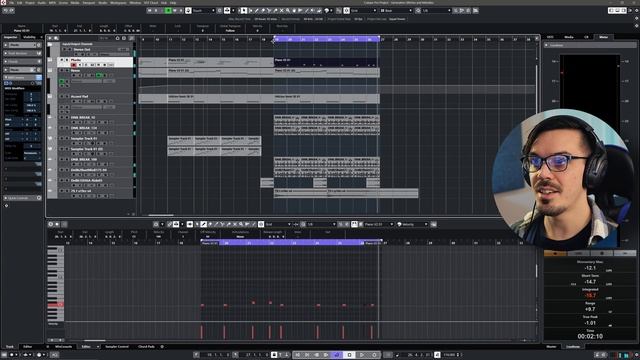Open the Transport menu

click(89, 2)
